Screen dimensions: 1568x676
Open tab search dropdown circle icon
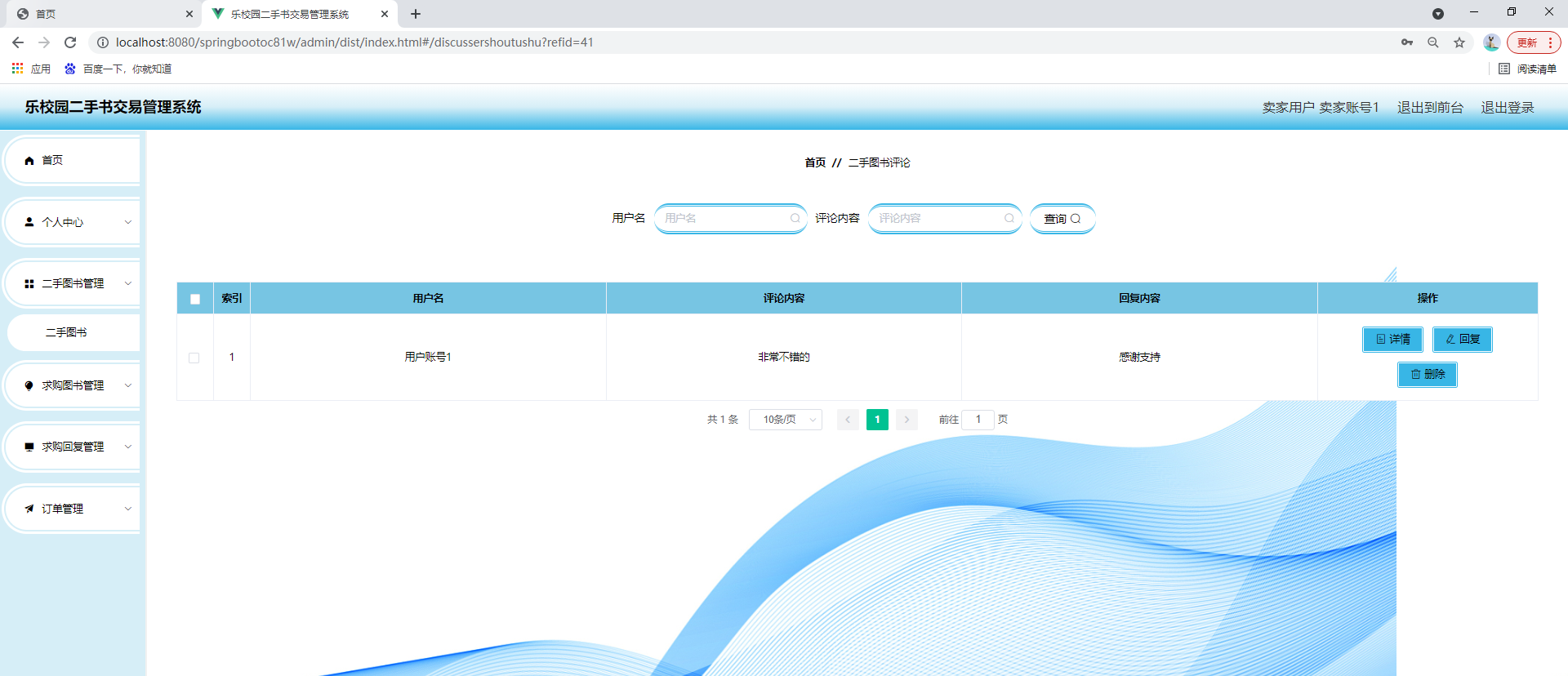[1438, 14]
